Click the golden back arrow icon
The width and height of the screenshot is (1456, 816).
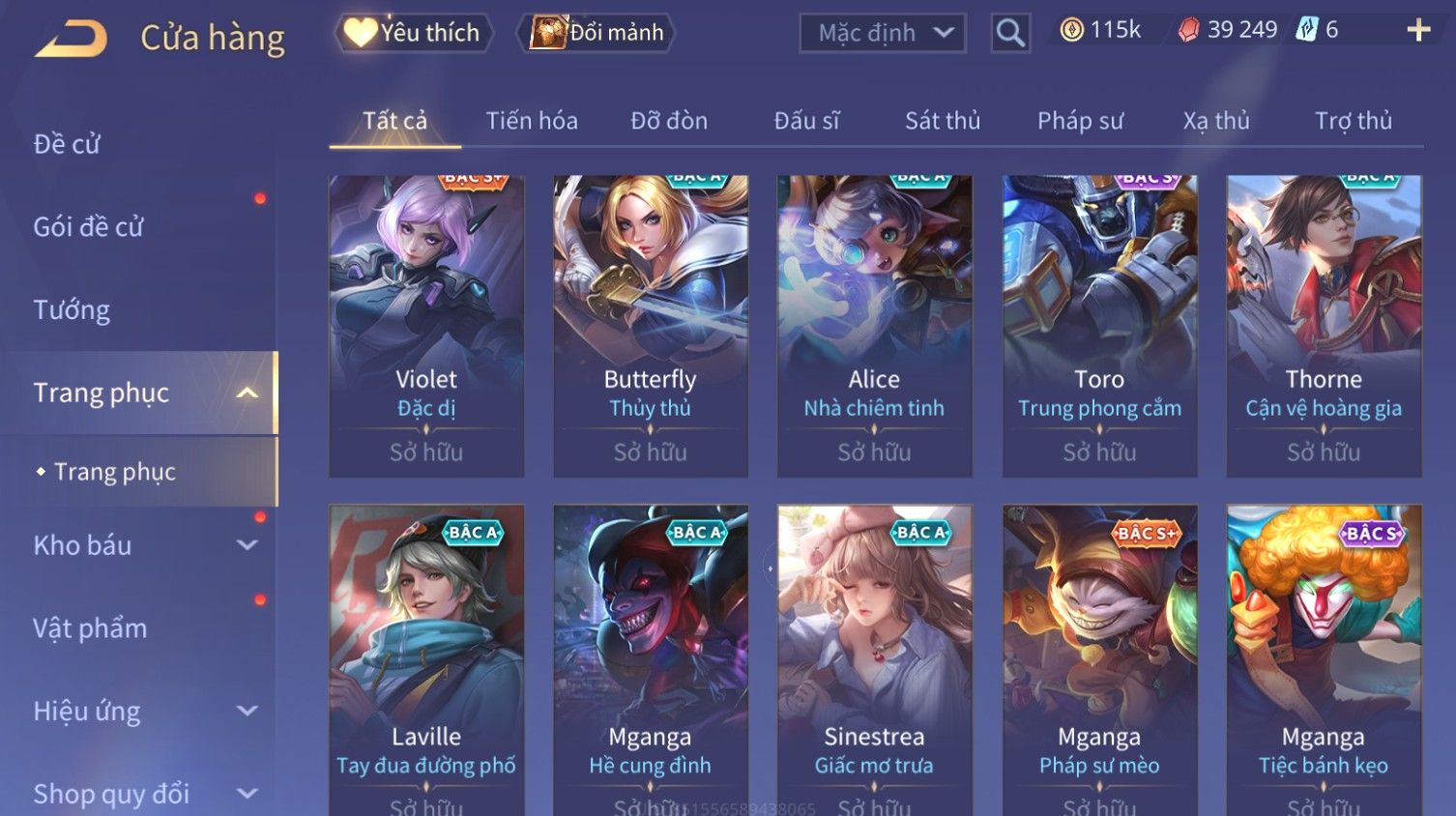pyautogui.click(x=72, y=39)
